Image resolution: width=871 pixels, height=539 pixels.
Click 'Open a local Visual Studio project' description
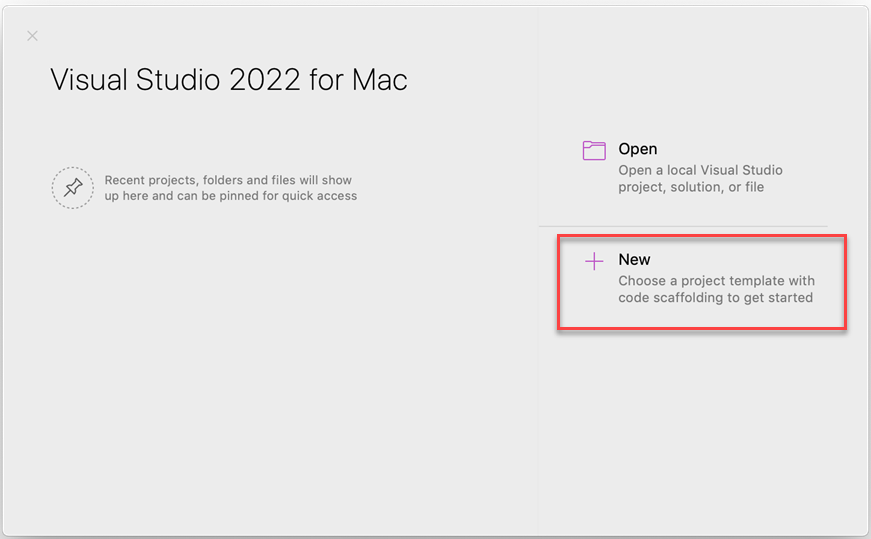(700, 178)
